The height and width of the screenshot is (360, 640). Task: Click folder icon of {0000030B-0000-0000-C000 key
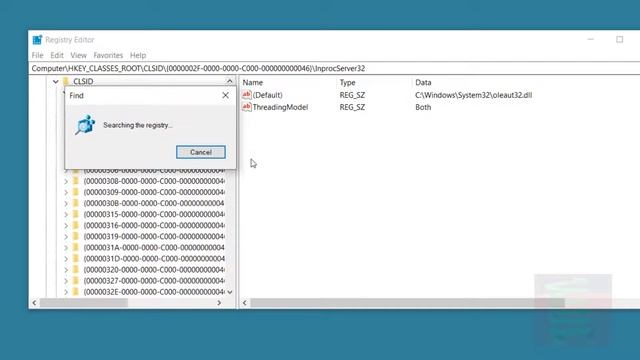click(76, 203)
